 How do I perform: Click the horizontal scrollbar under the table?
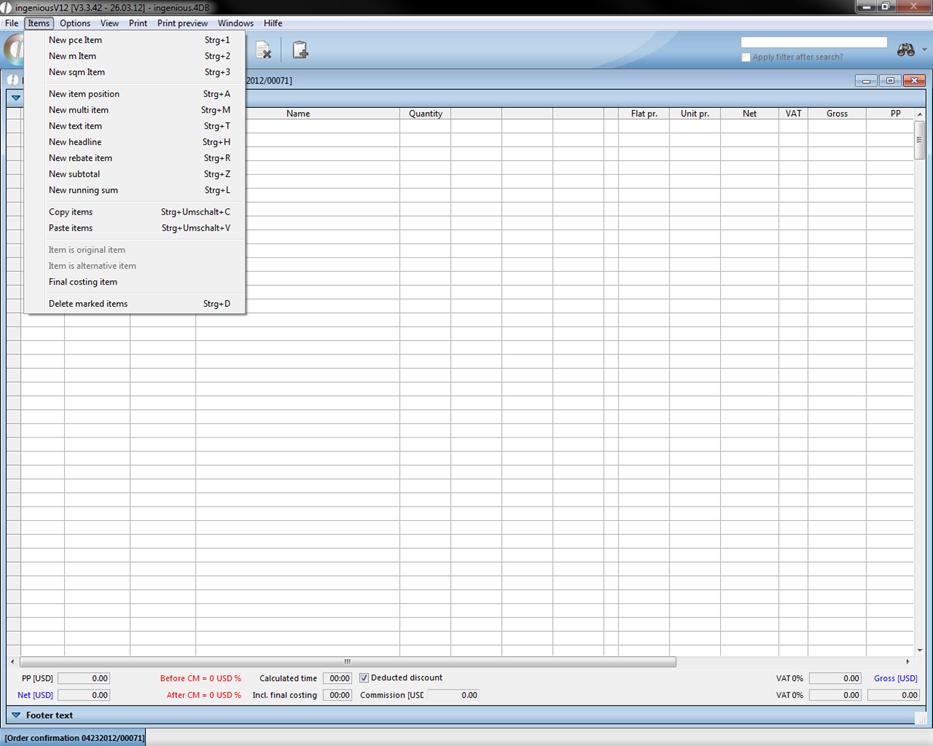(347, 661)
